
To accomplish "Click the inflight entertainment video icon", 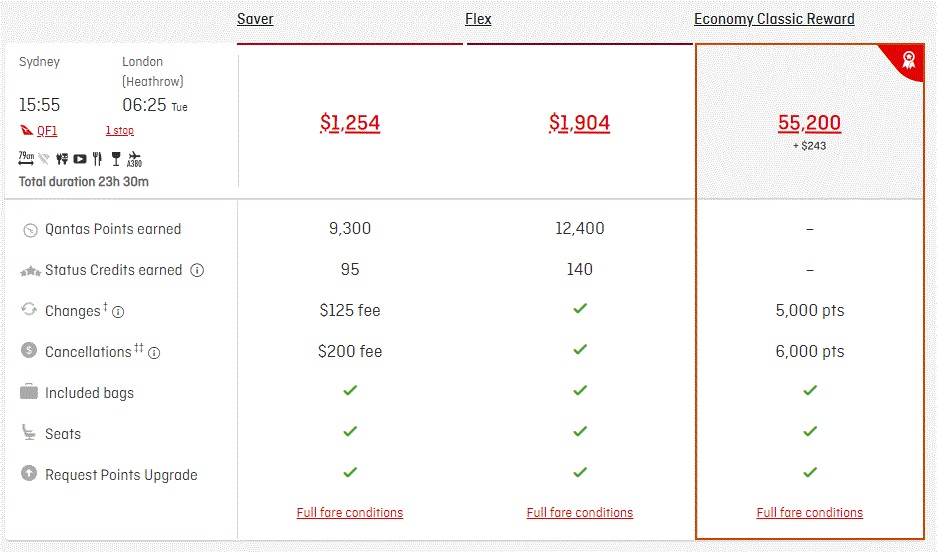I will [79, 159].
